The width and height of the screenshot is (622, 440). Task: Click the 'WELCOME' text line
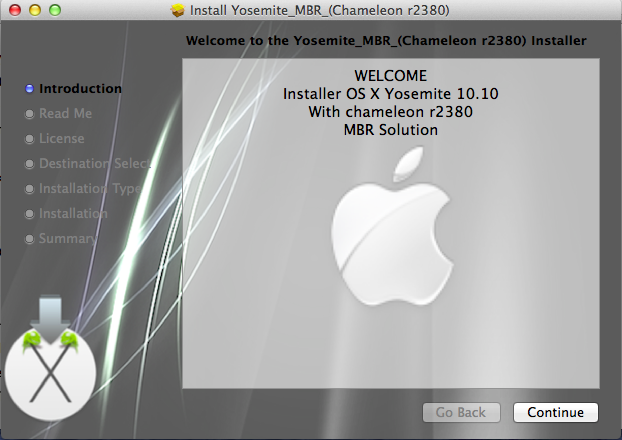pyautogui.click(x=391, y=75)
